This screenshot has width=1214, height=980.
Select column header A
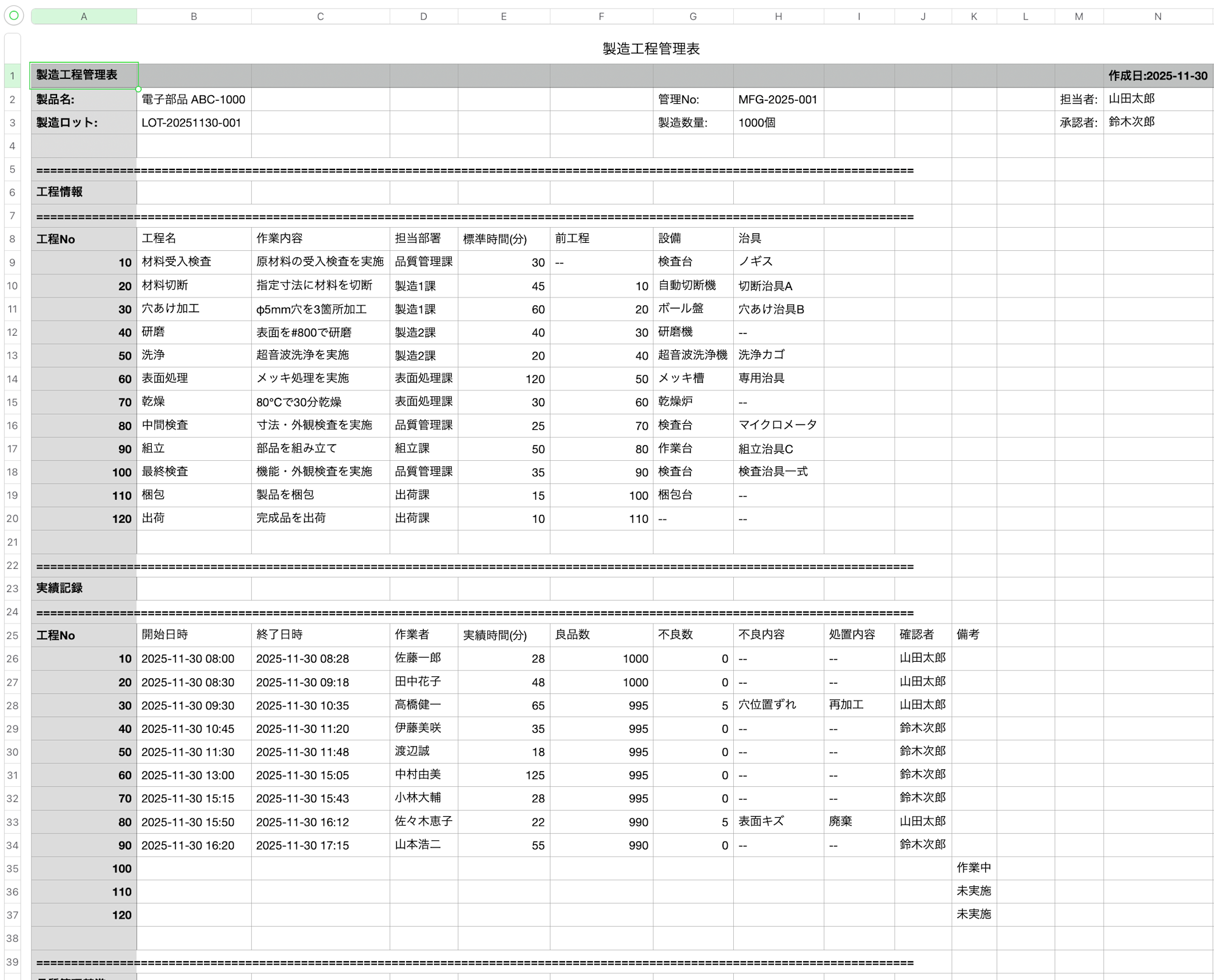coord(83,16)
